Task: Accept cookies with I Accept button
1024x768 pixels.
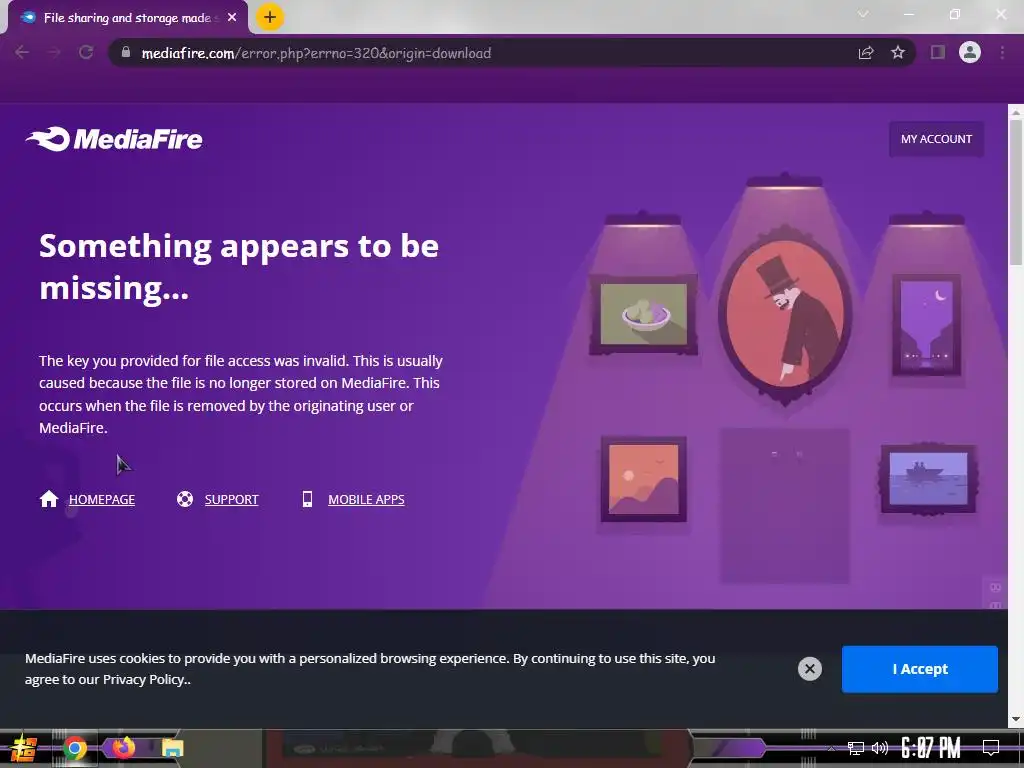Action: (x=920, y=669)
